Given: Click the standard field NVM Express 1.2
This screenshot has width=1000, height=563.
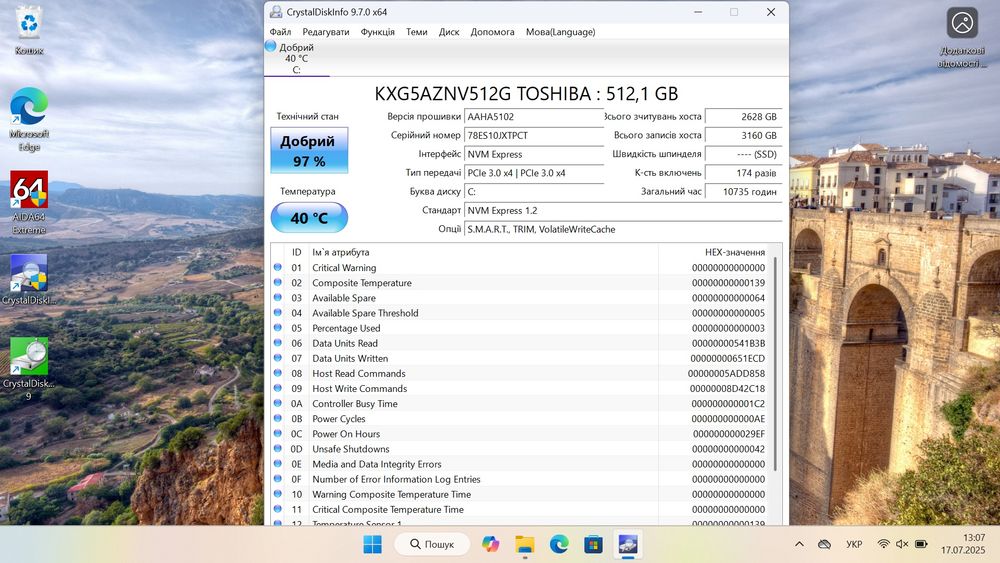Looking at the screenshot, I should click(x=623, y=210).
